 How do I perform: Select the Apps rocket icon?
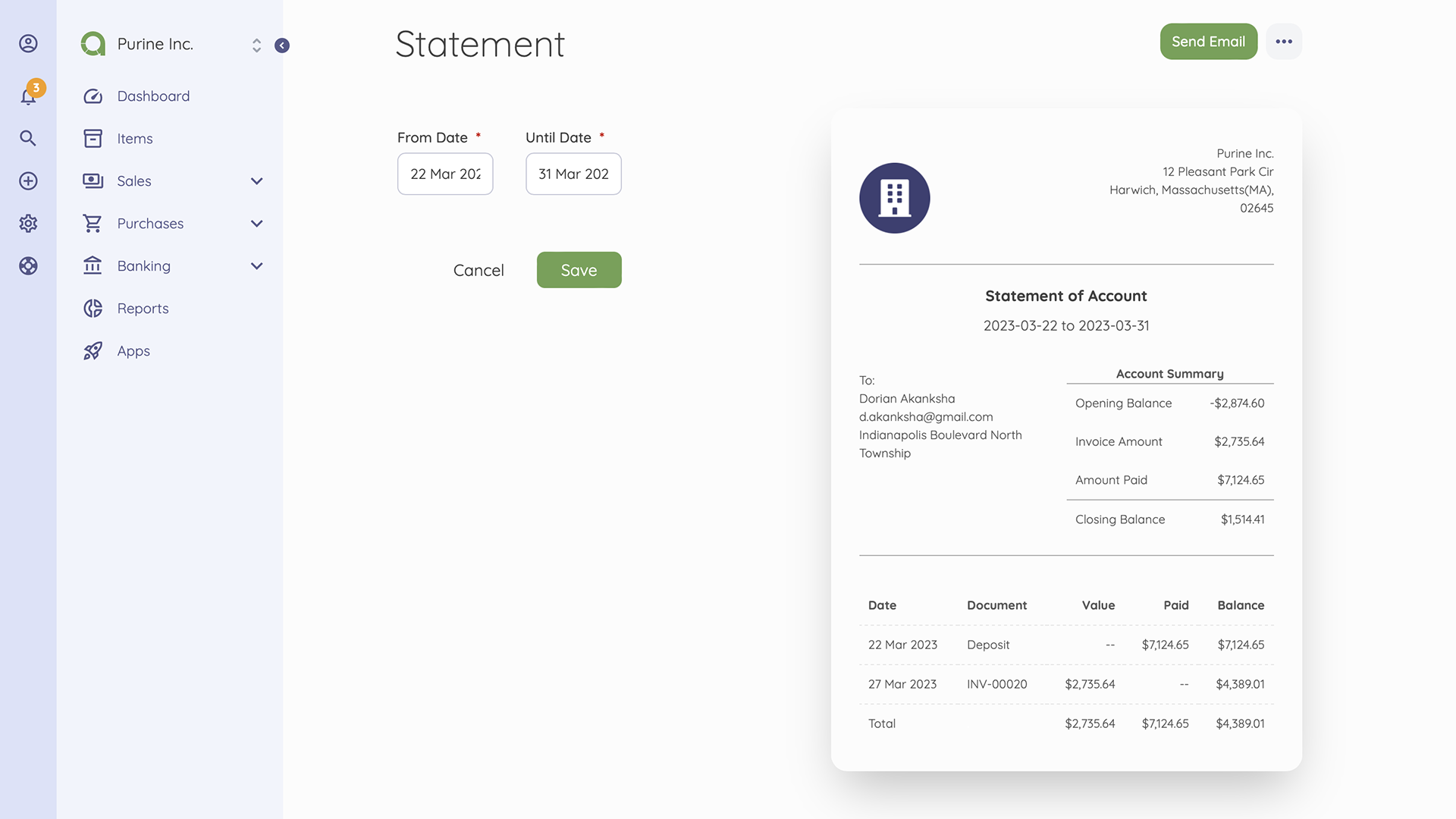[x=93, y=350]
